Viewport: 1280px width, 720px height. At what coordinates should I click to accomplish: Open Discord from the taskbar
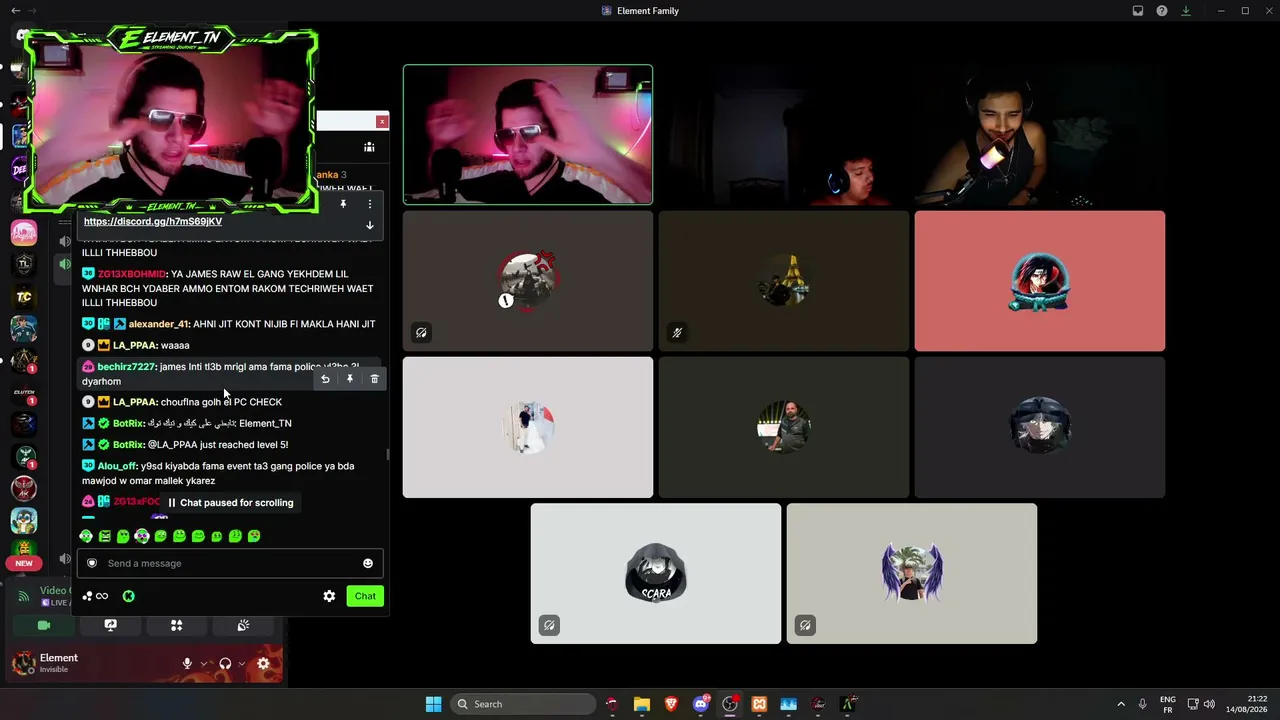[701, 704]
